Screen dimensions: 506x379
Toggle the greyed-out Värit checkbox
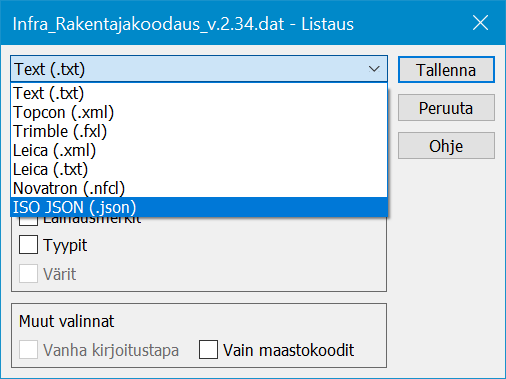pos(28,274)
